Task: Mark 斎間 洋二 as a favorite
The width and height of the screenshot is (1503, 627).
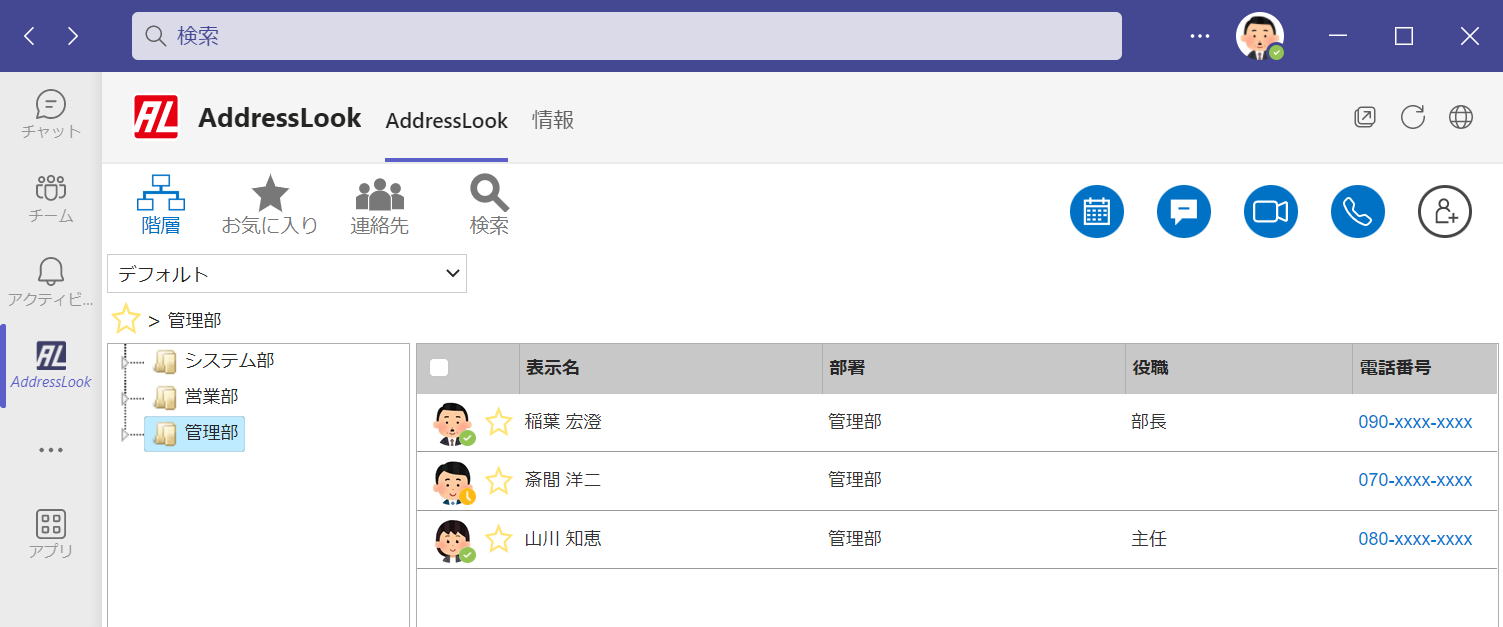Action: (498, 480)
